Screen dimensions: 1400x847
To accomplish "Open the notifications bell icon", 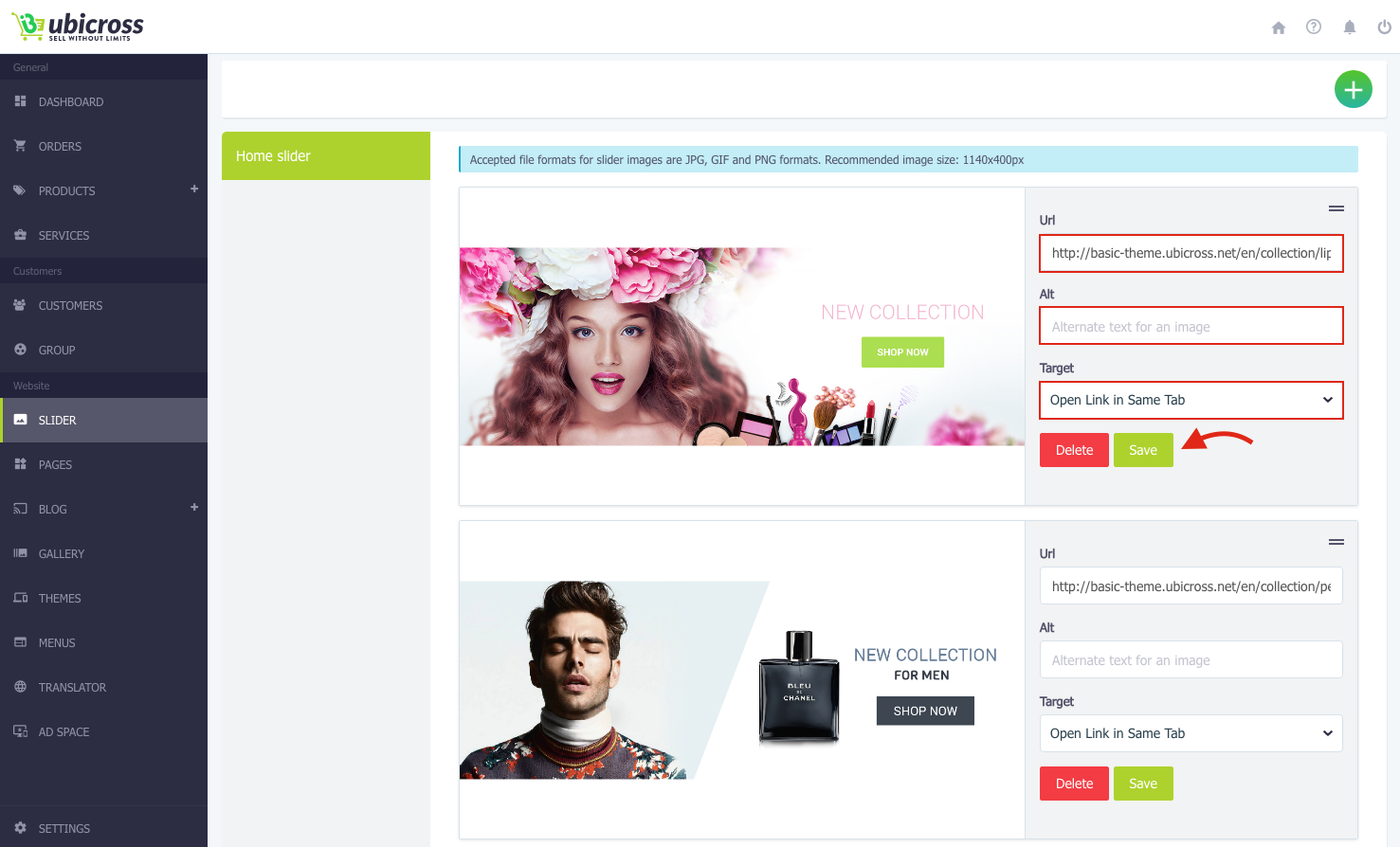I will [x=1350, y=27].
